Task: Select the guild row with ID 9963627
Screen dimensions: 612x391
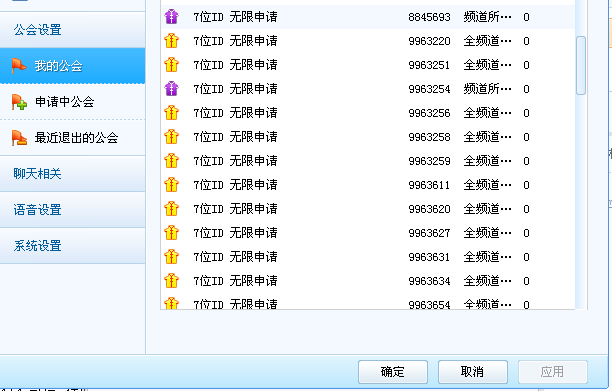Action: pyautogui.click(x=368, y=233)
